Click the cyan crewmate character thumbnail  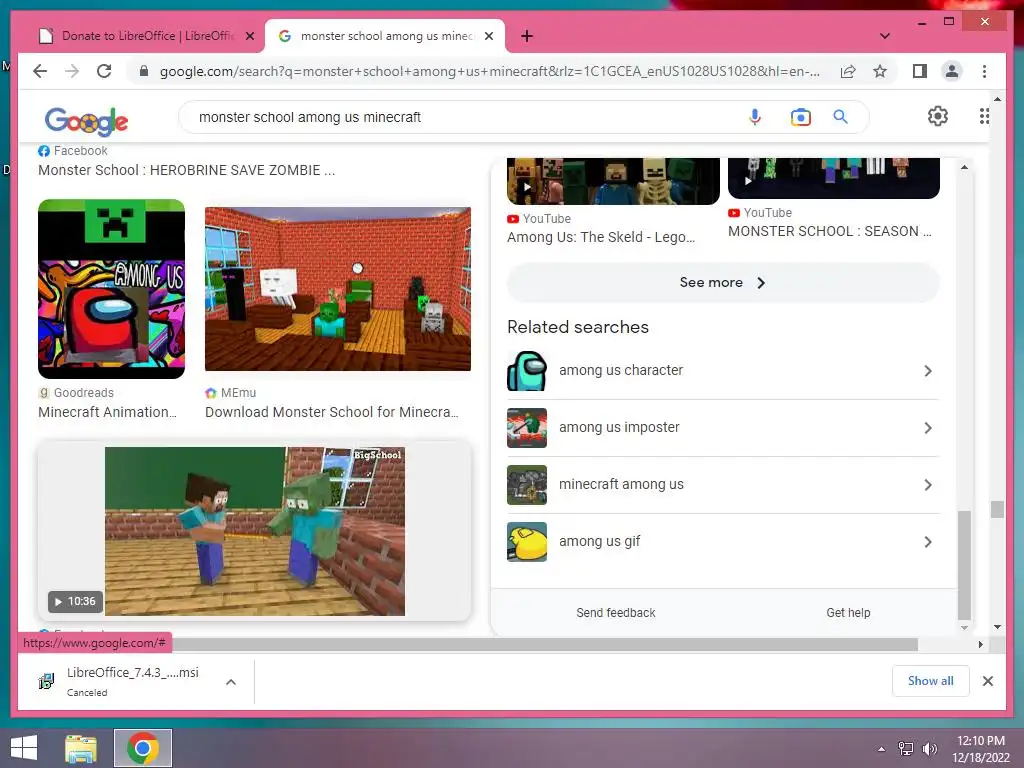(x=526, y=370)
